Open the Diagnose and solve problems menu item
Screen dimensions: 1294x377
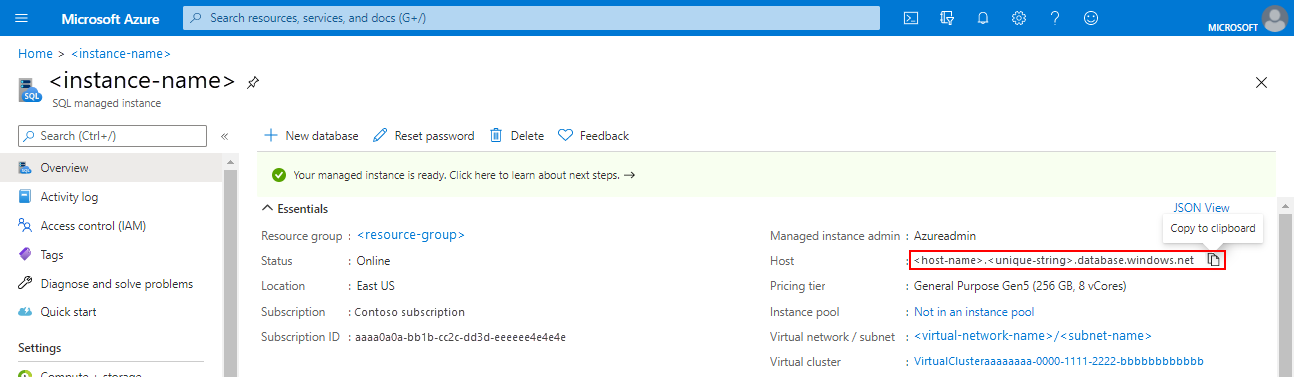[110, 284]
